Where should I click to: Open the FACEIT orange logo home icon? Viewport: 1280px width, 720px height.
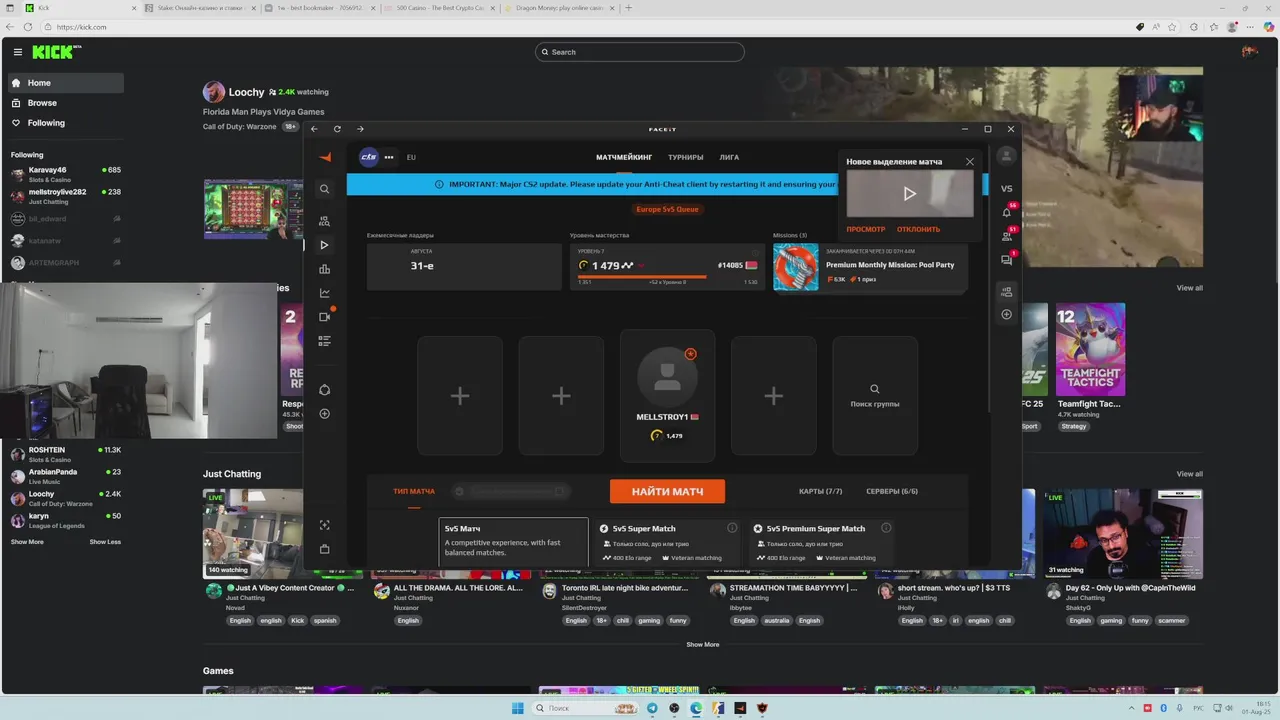click(x=324, y=157)
